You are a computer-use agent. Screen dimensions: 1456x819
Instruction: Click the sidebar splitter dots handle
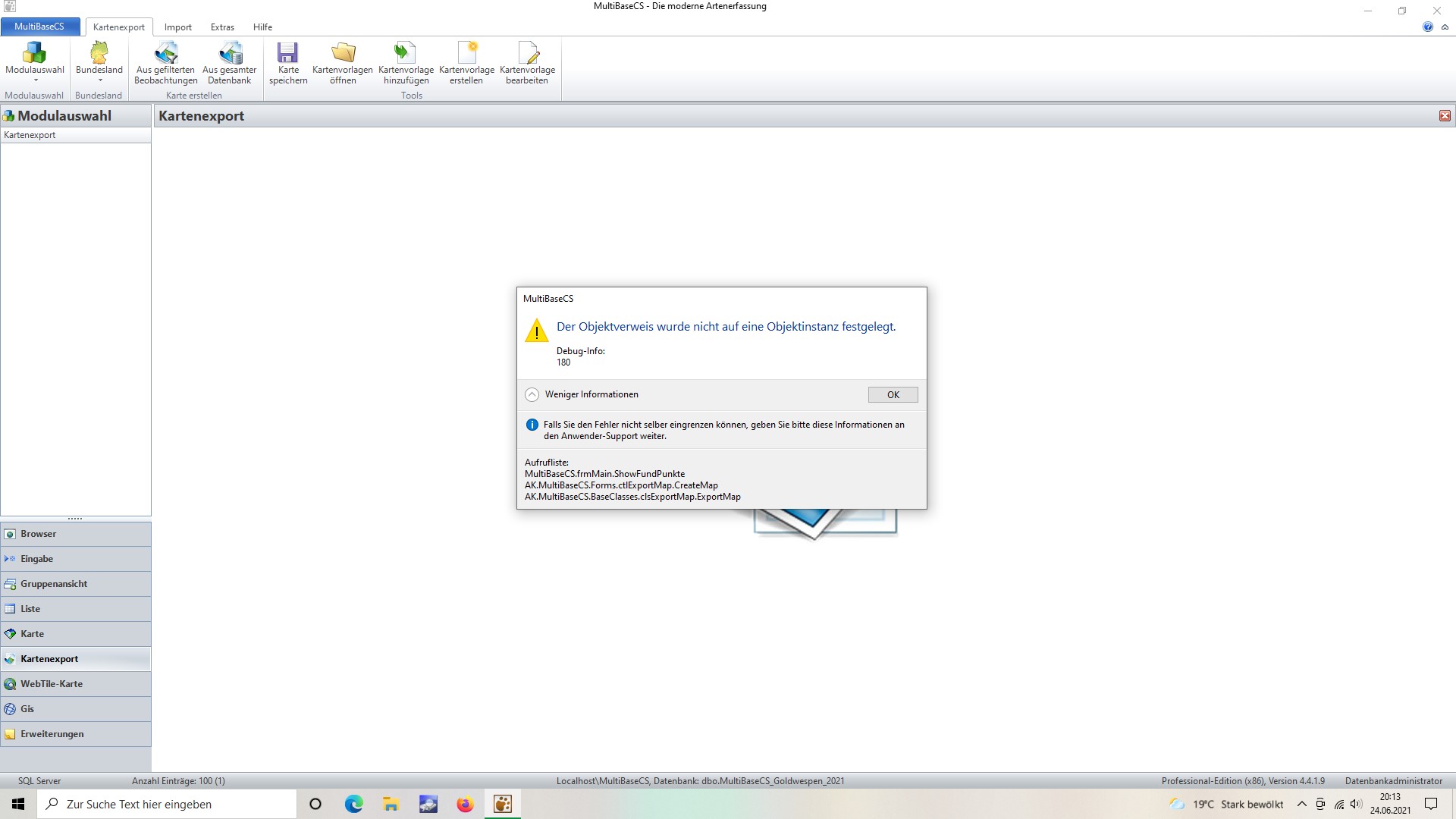tap(75, 519)
